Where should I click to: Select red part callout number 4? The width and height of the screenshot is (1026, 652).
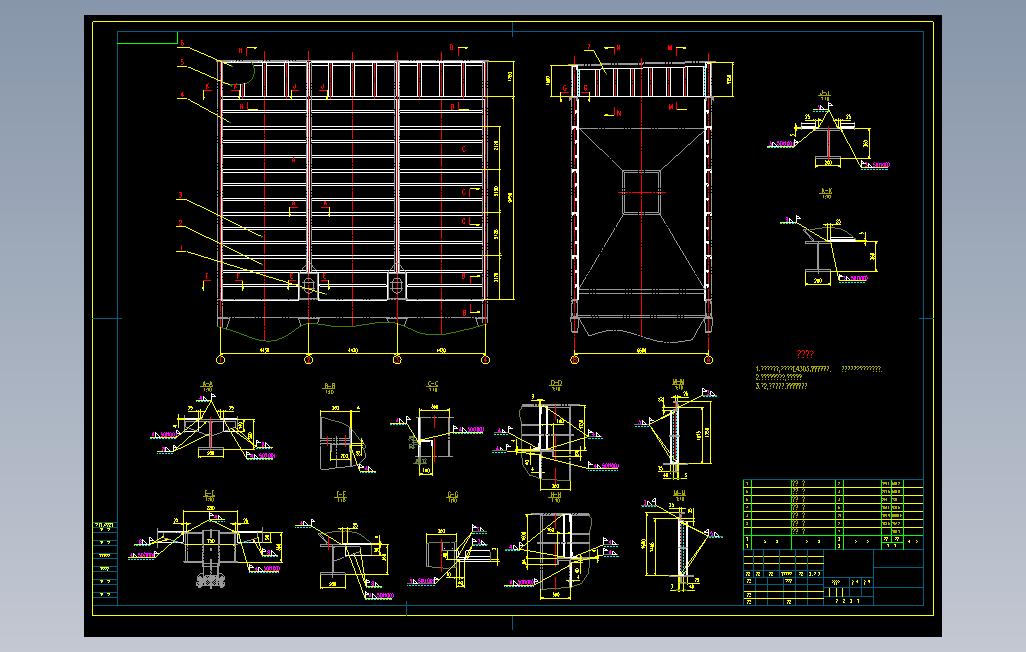pos(182,95)
